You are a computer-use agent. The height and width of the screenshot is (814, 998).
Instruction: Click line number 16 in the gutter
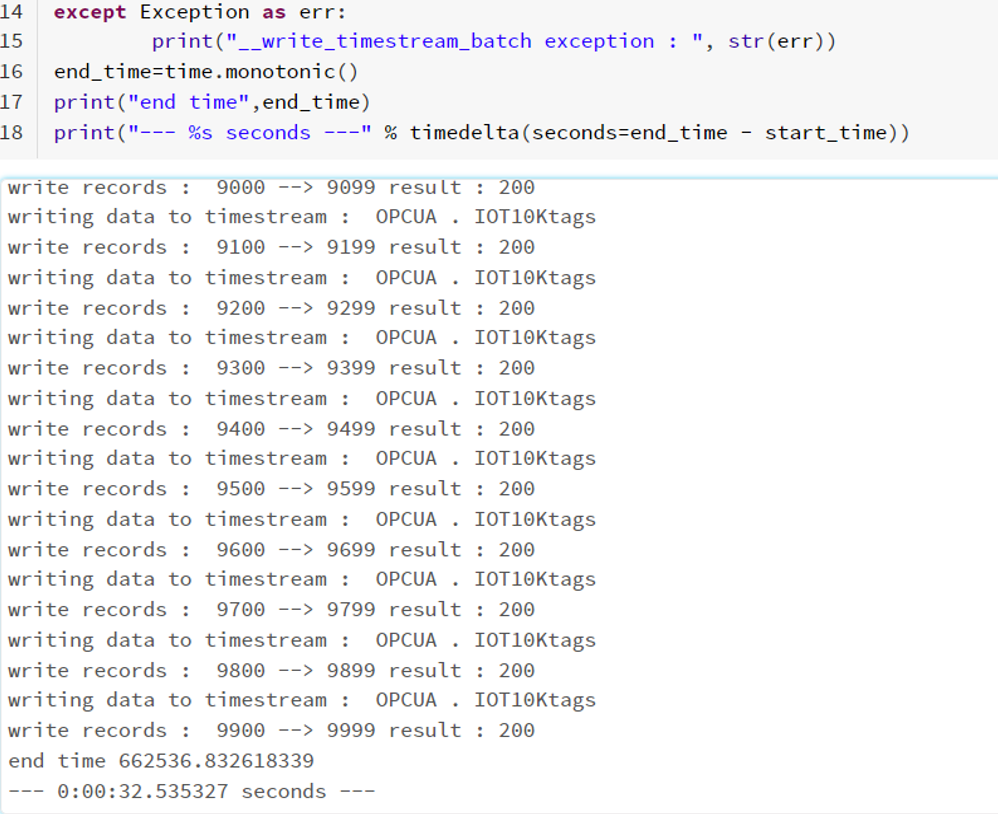click(11, 72)
